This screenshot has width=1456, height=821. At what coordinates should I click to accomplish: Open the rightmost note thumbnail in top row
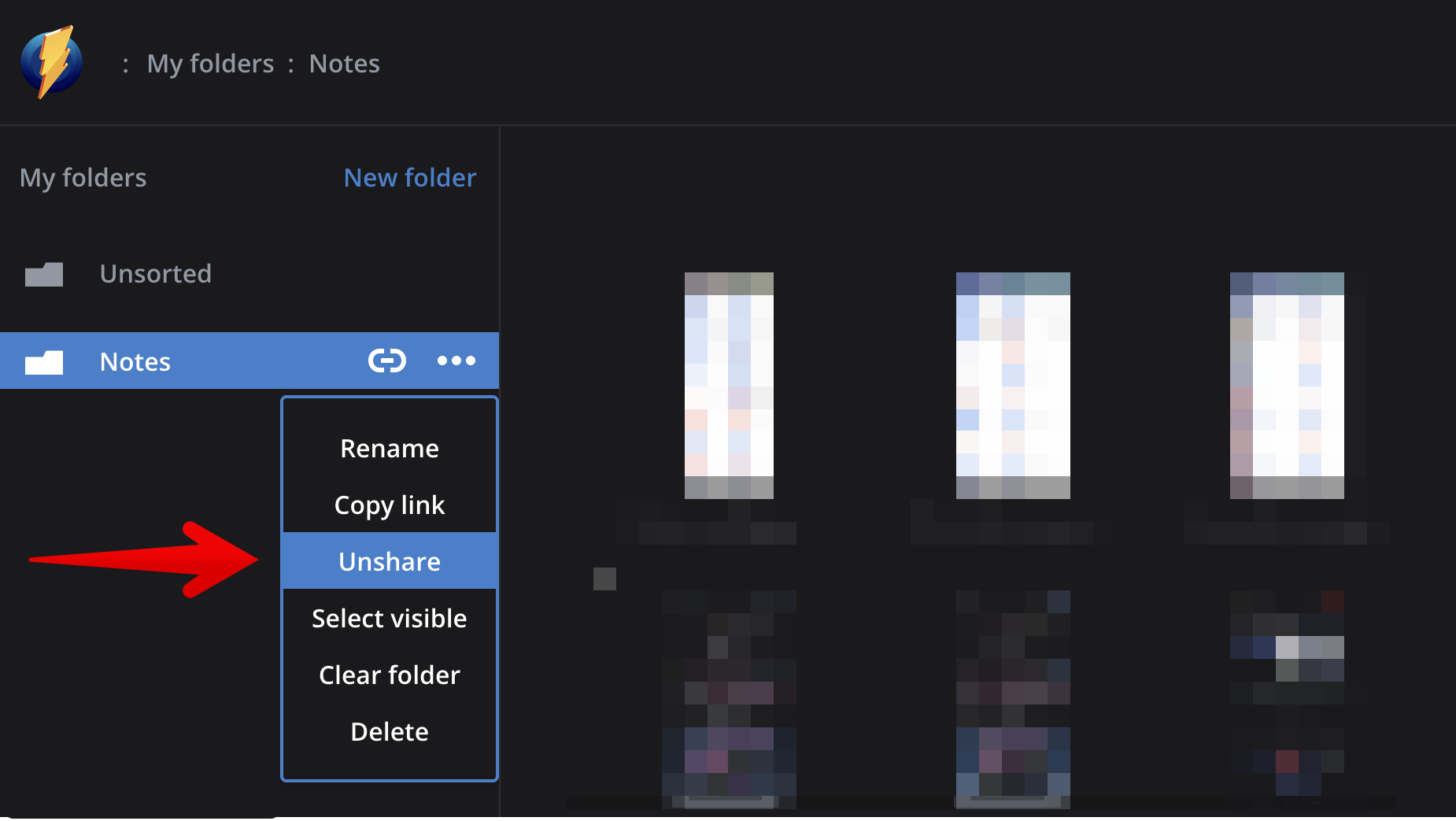pos(1286,385)
